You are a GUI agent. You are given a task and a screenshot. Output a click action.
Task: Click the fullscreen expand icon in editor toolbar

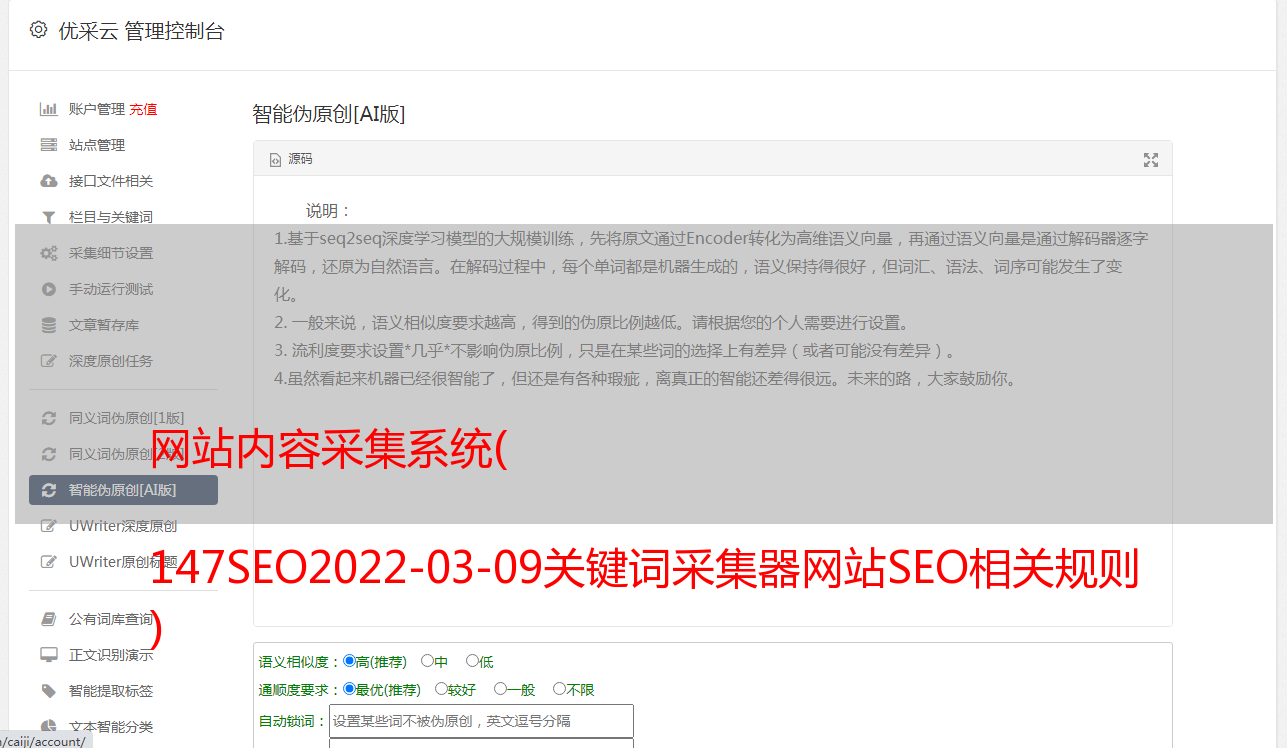1151,160
